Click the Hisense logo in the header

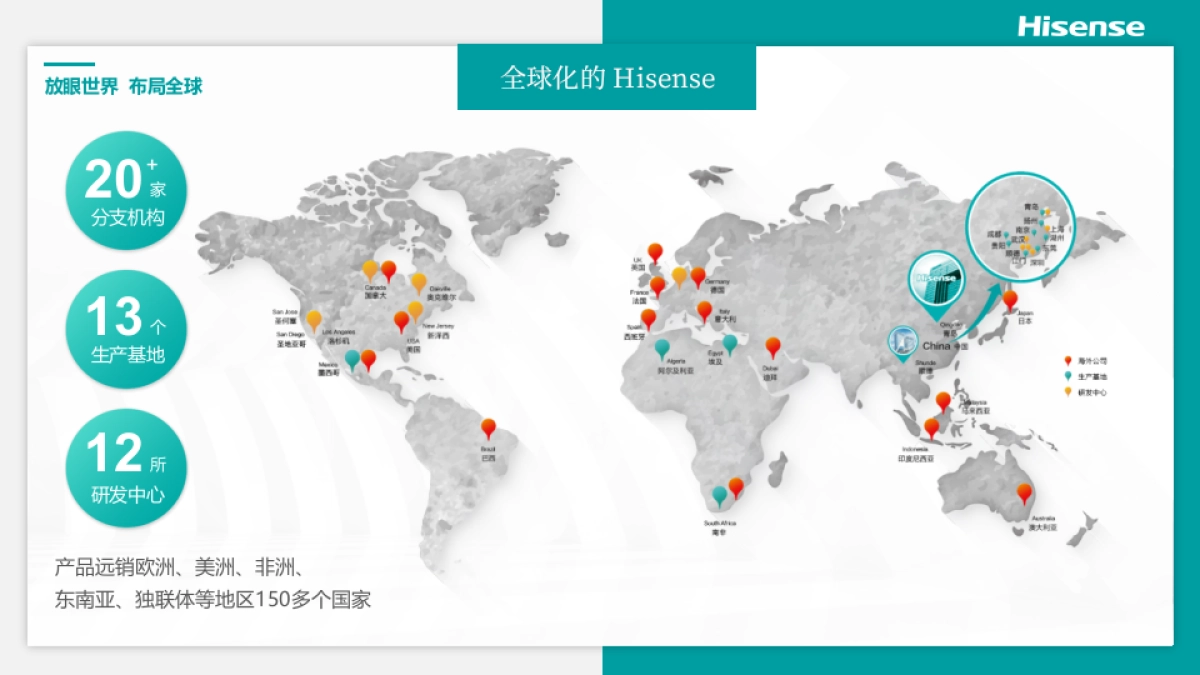coord(1080,26)
